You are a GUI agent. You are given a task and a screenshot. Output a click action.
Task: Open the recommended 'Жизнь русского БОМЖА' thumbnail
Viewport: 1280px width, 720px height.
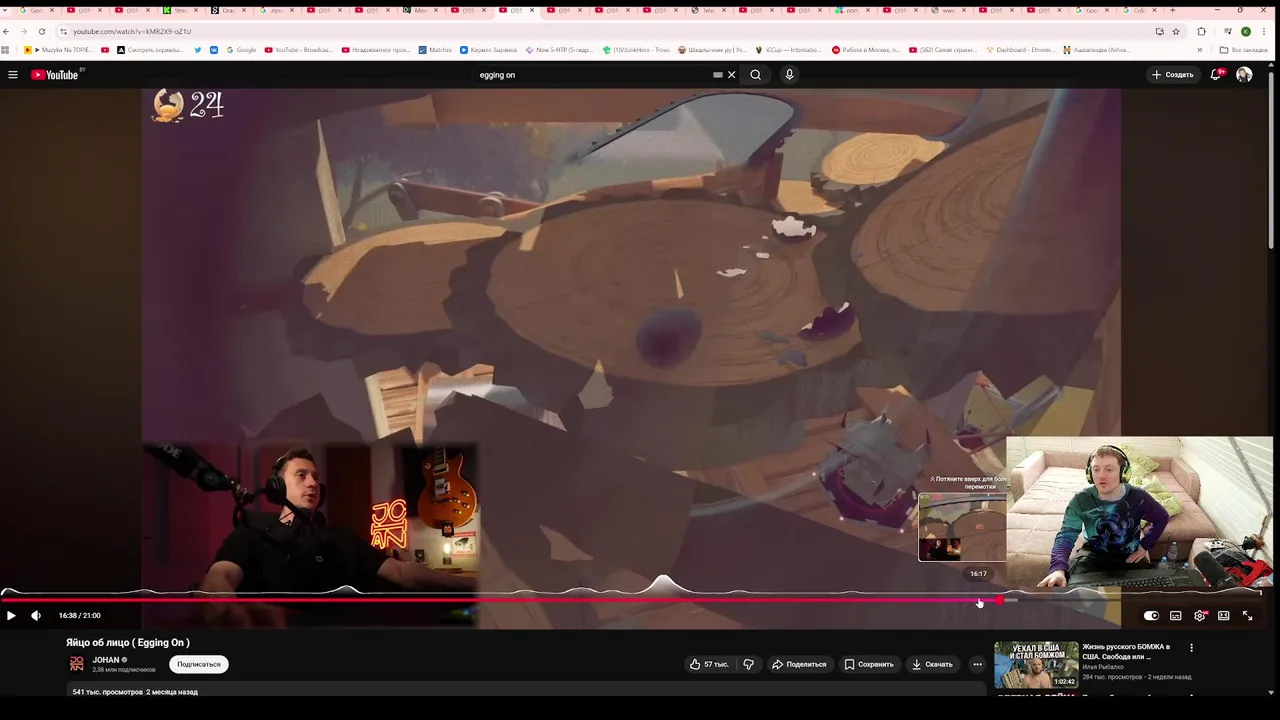click(x=1036, y=665)
